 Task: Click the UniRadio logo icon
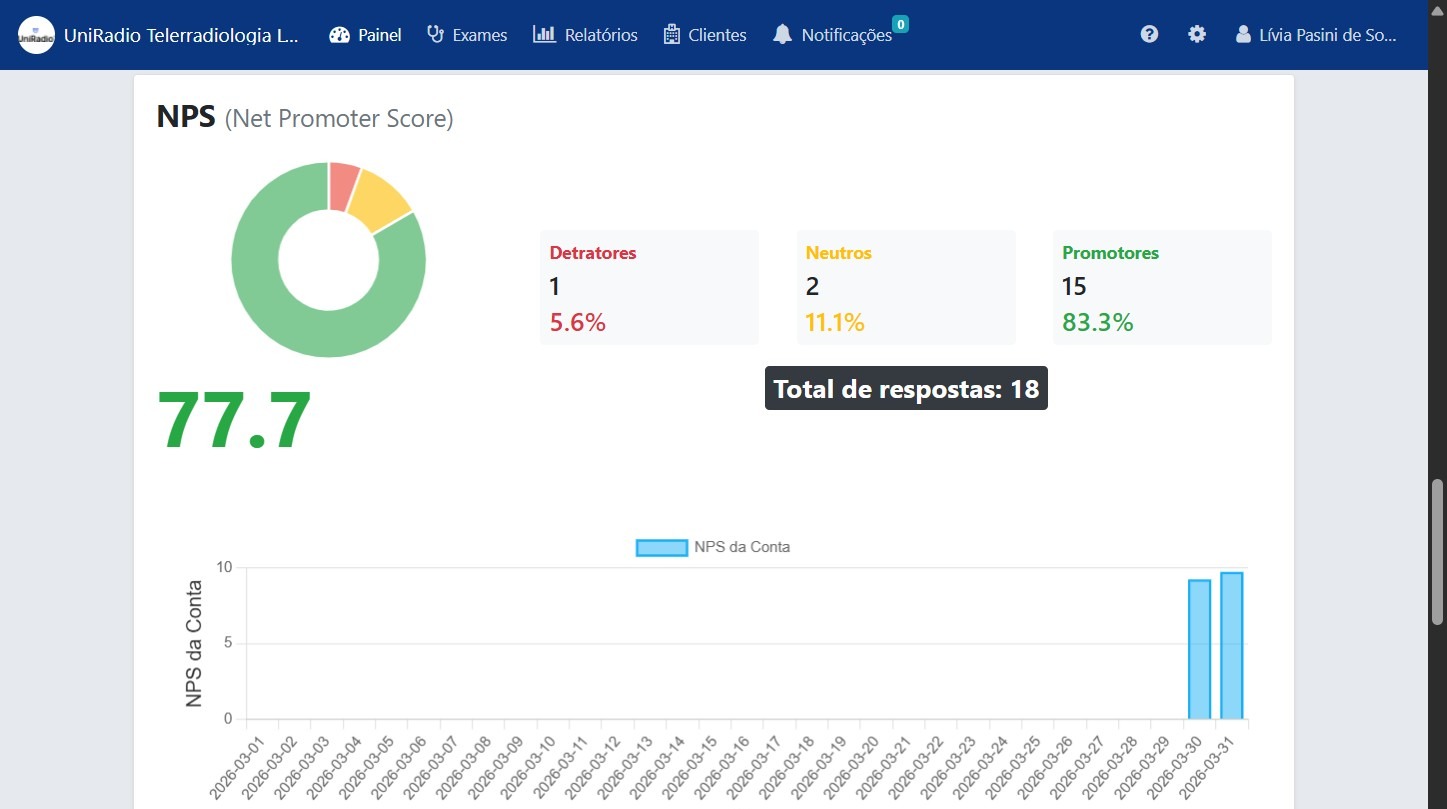36,35
